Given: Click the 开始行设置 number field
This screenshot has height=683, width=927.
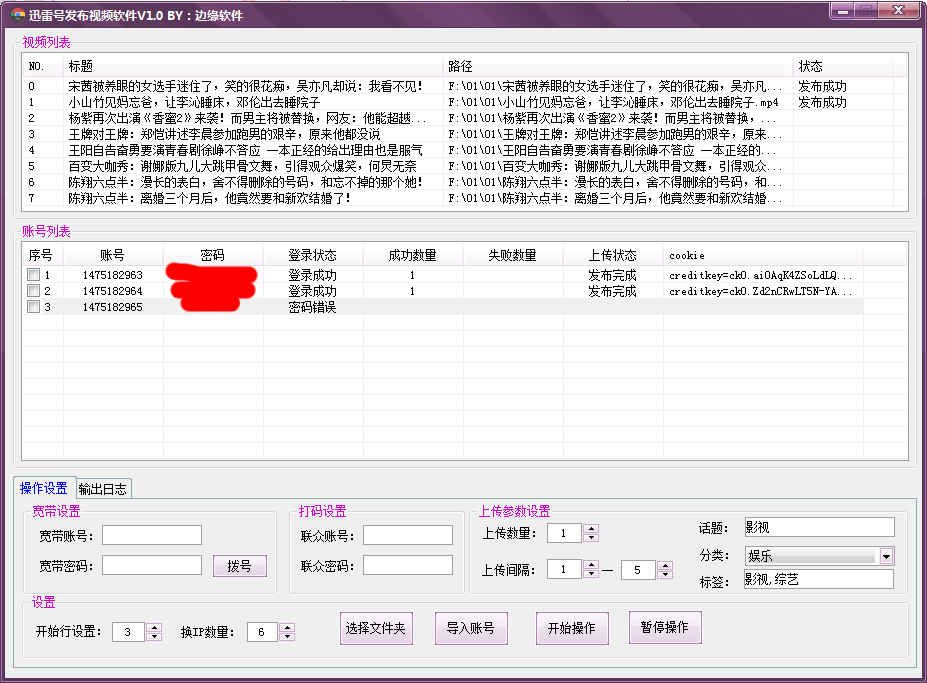Looking at the screenshot, I should pyautogui.click(x=128, y=632).
